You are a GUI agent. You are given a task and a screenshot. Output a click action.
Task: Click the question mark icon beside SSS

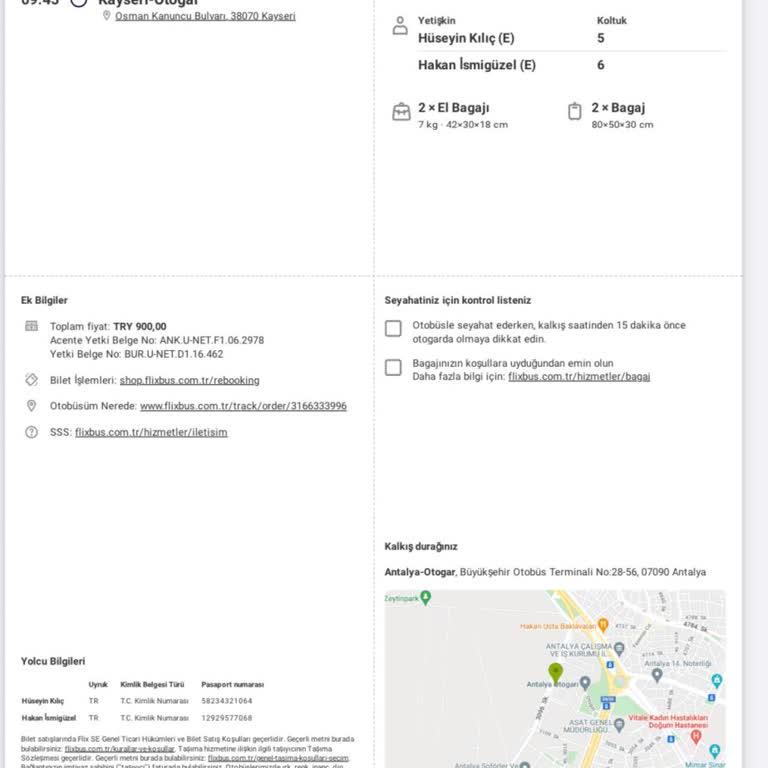[x=31, y=432]
